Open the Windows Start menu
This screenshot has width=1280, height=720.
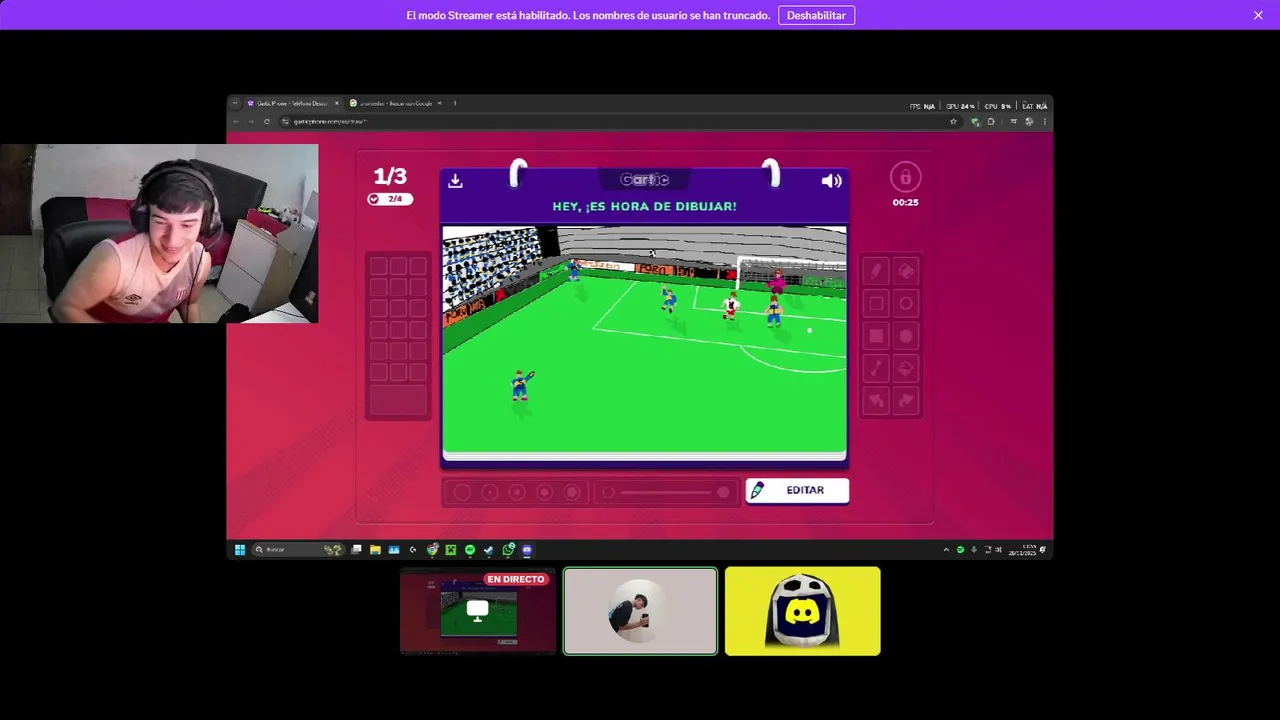point(240,550)
